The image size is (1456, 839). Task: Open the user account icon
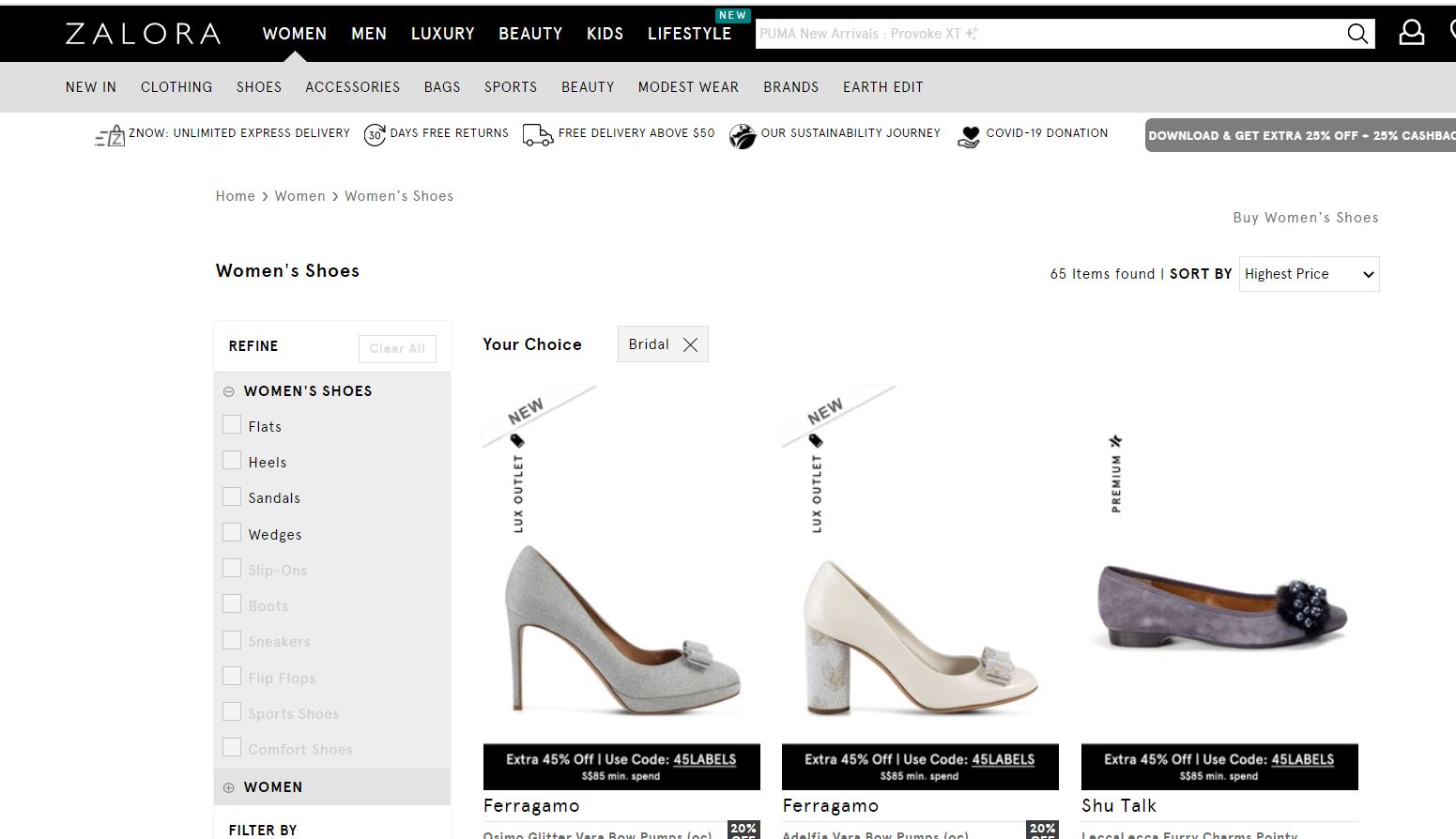(1411, 33)
